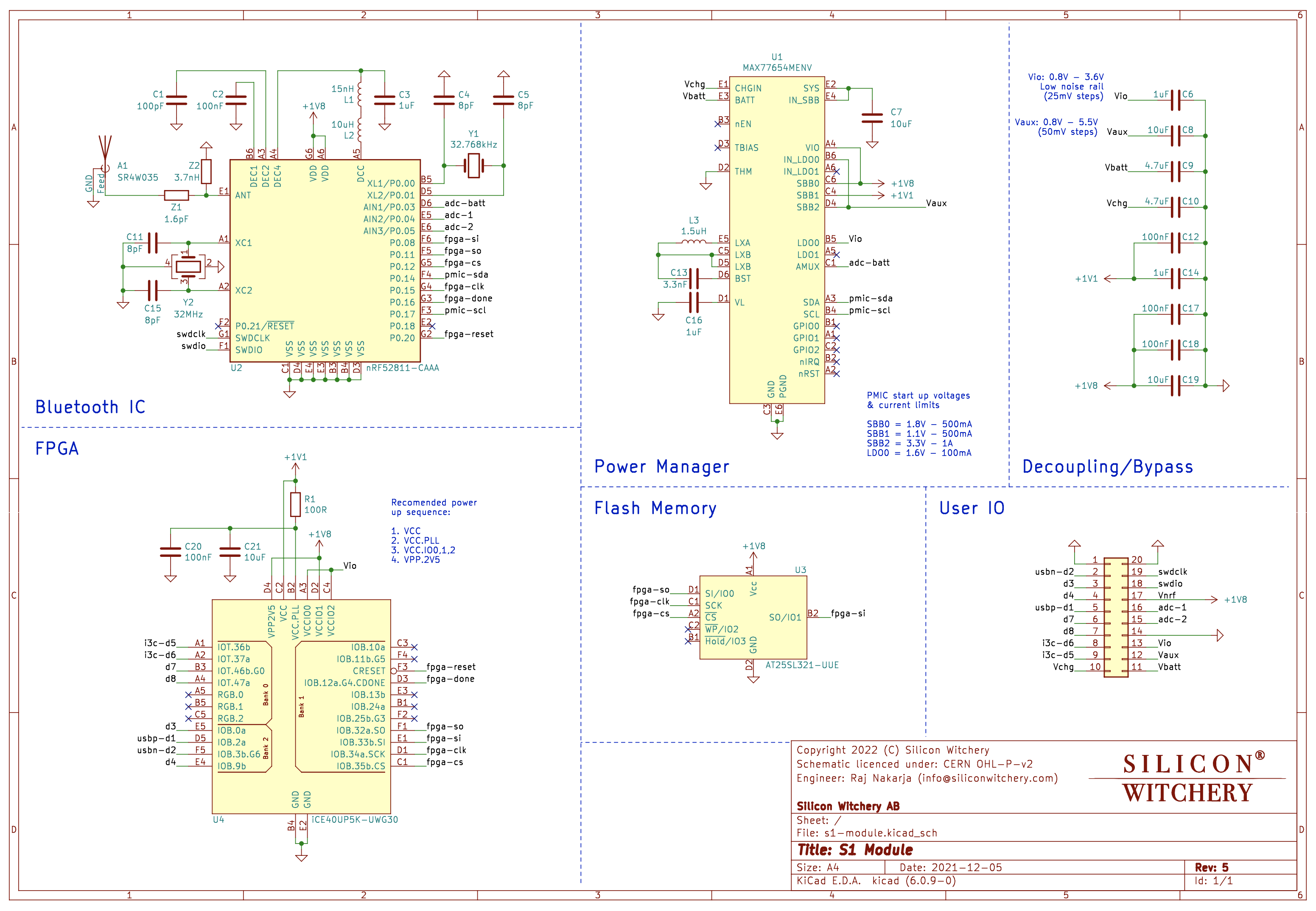The width and height of the screenshot is (1316, 911).
Task: Select the C3 1uF capacitor symbol
Action: [384, 101]
